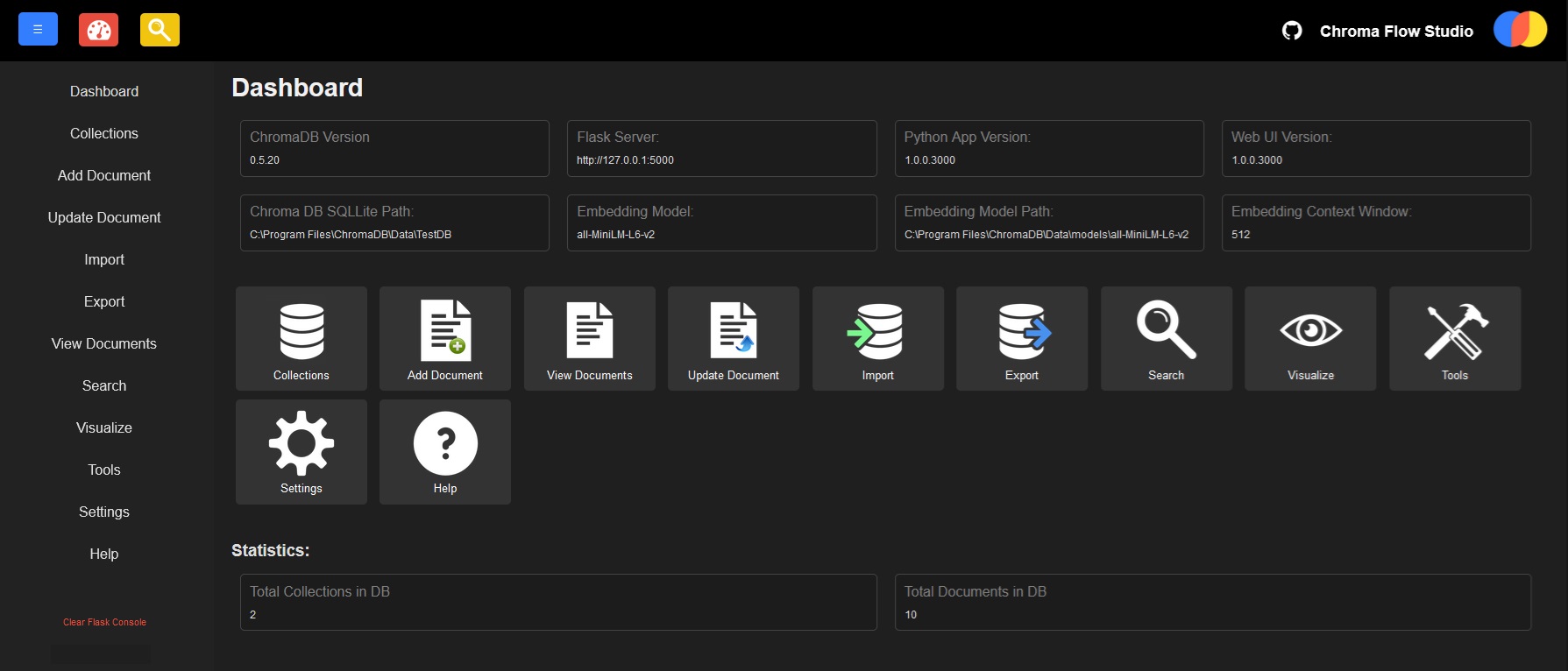
Task: Click the Statistics: section heading
Action: (270, 550)
